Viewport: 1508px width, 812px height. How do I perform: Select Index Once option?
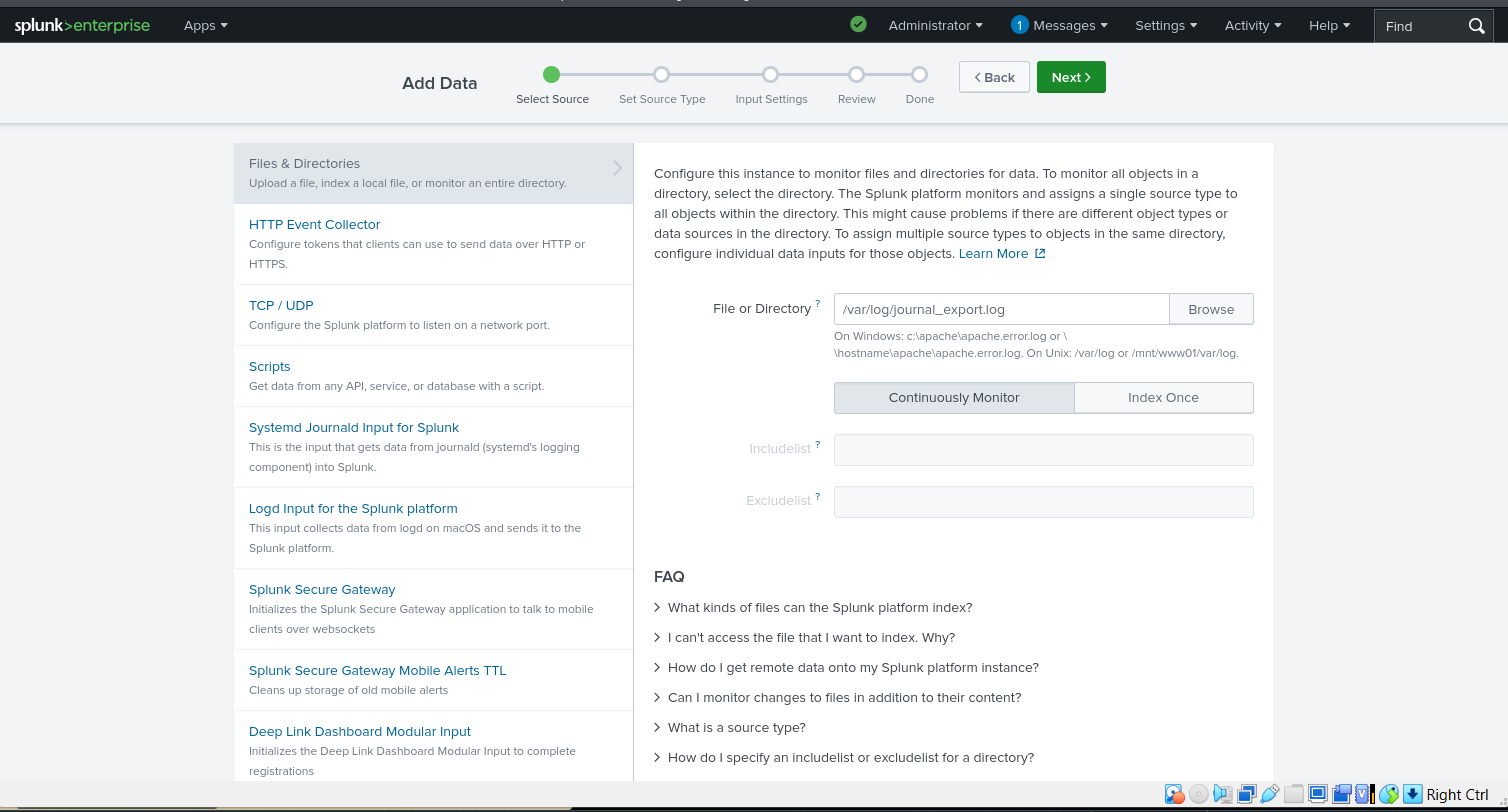coord(1163,397)
